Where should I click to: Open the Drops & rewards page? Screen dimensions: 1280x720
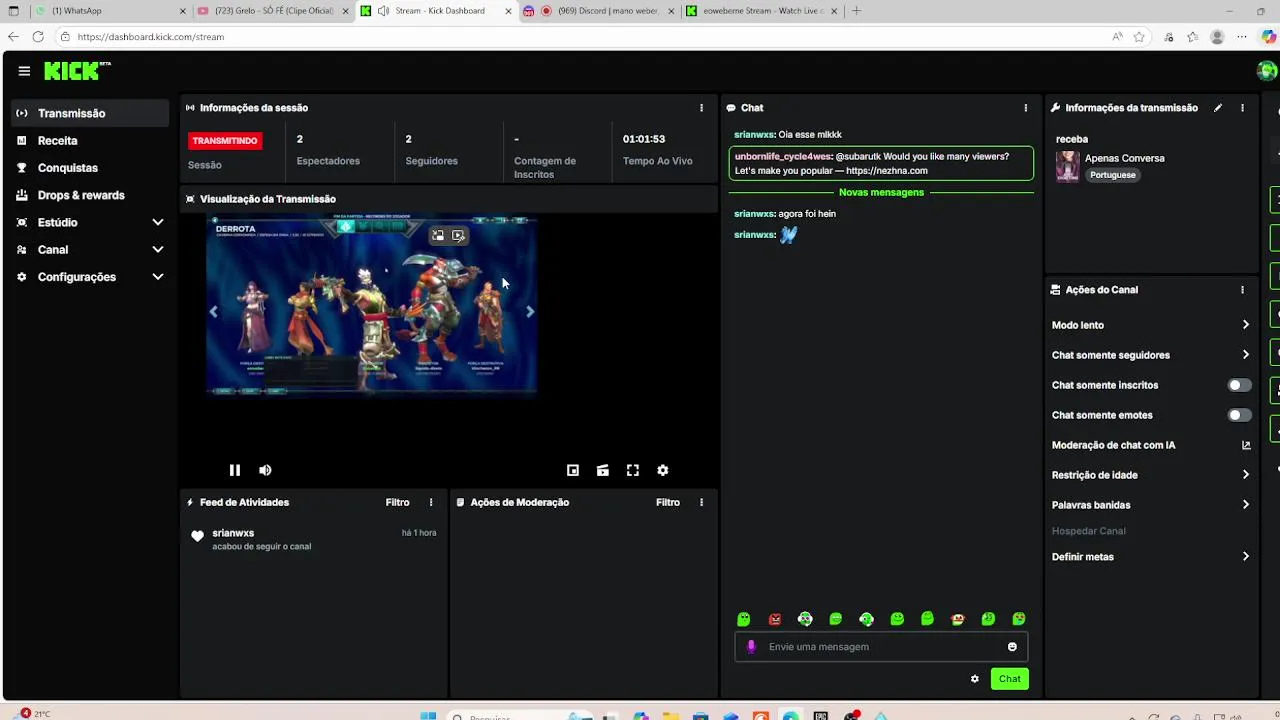pos(90,195)
